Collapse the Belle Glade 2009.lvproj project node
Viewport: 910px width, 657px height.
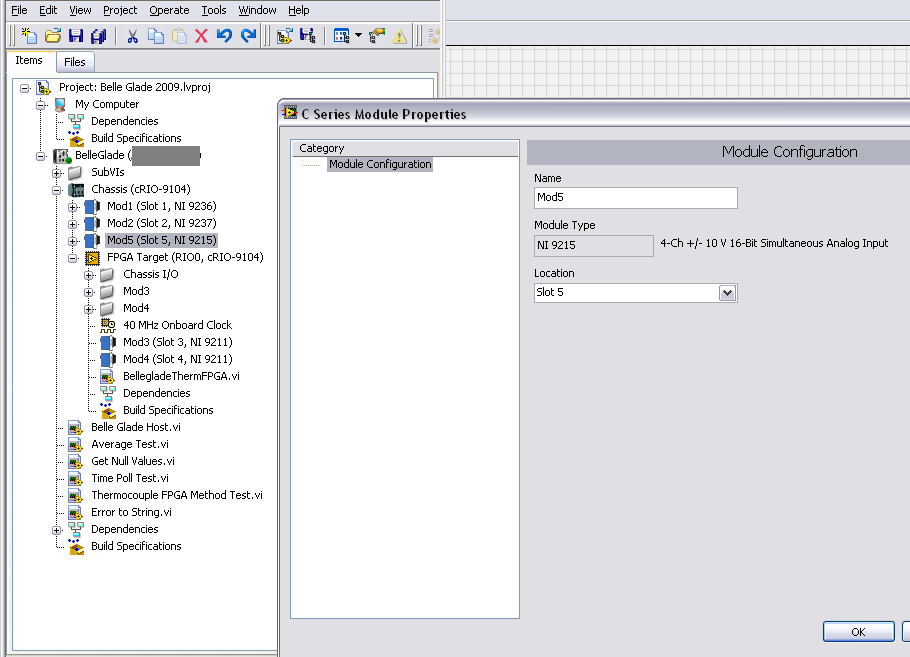tap(24, 88)
